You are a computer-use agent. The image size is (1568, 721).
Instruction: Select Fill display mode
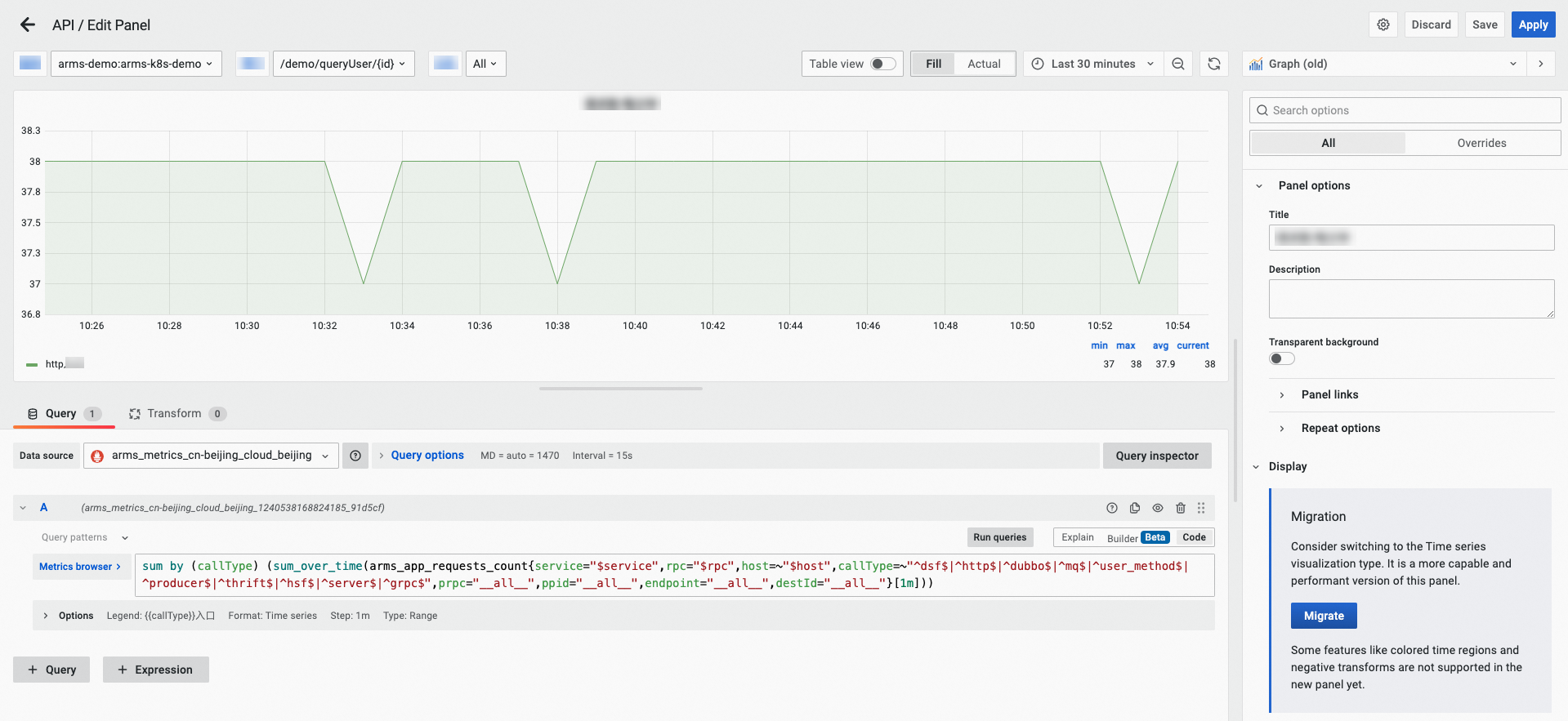tap(933, 64)
